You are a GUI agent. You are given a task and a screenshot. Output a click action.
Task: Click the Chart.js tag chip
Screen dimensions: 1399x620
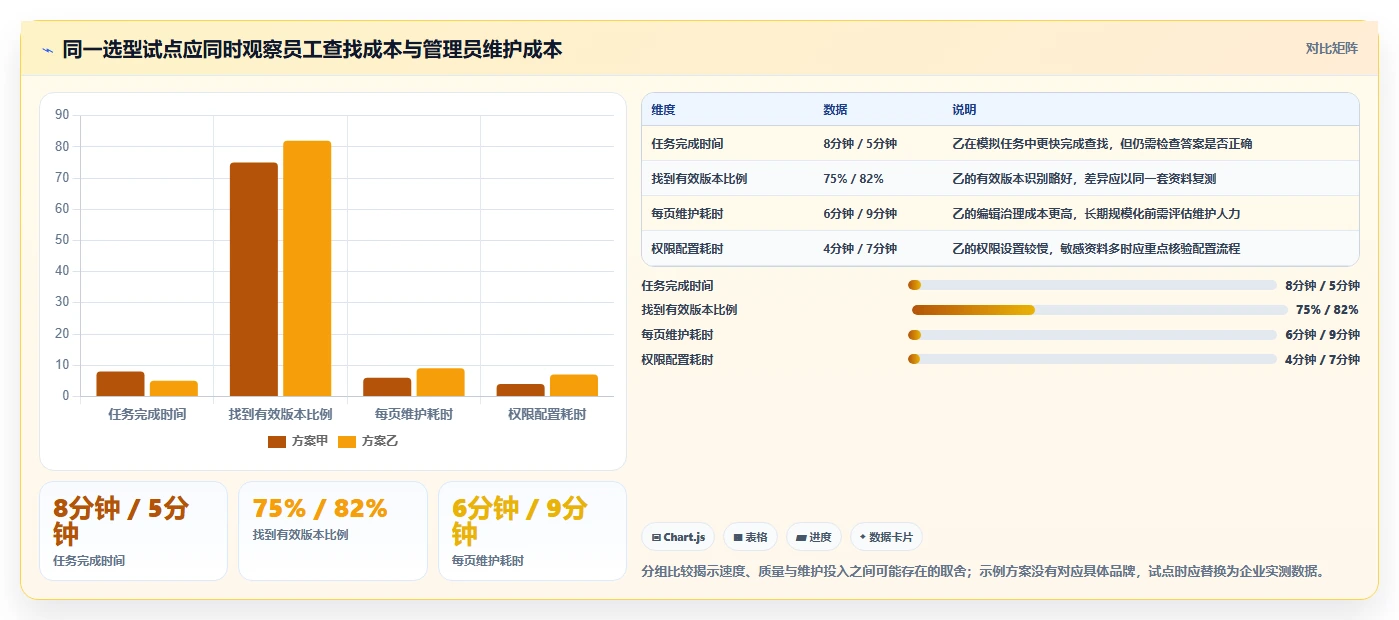[x=677, y=537]
